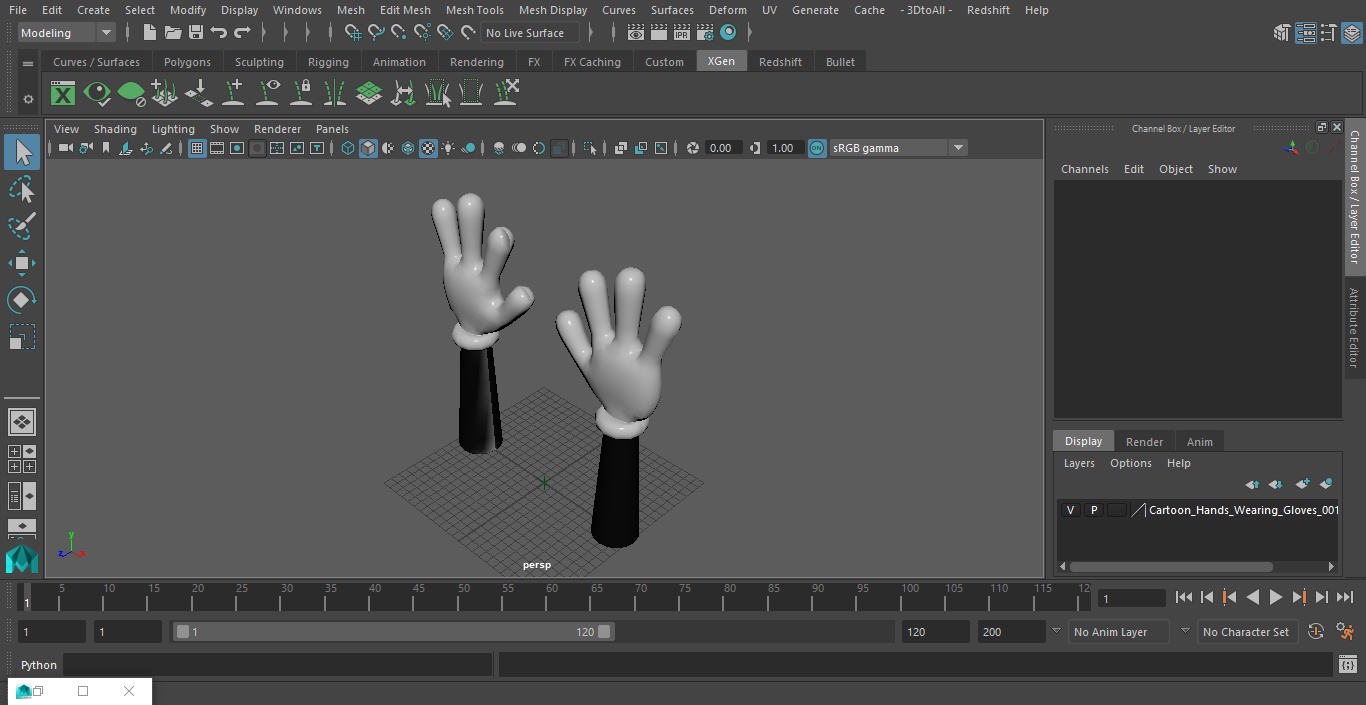Open the Anim layer tab
The image size is (1366, 705).
click(x=1199, y=442)
